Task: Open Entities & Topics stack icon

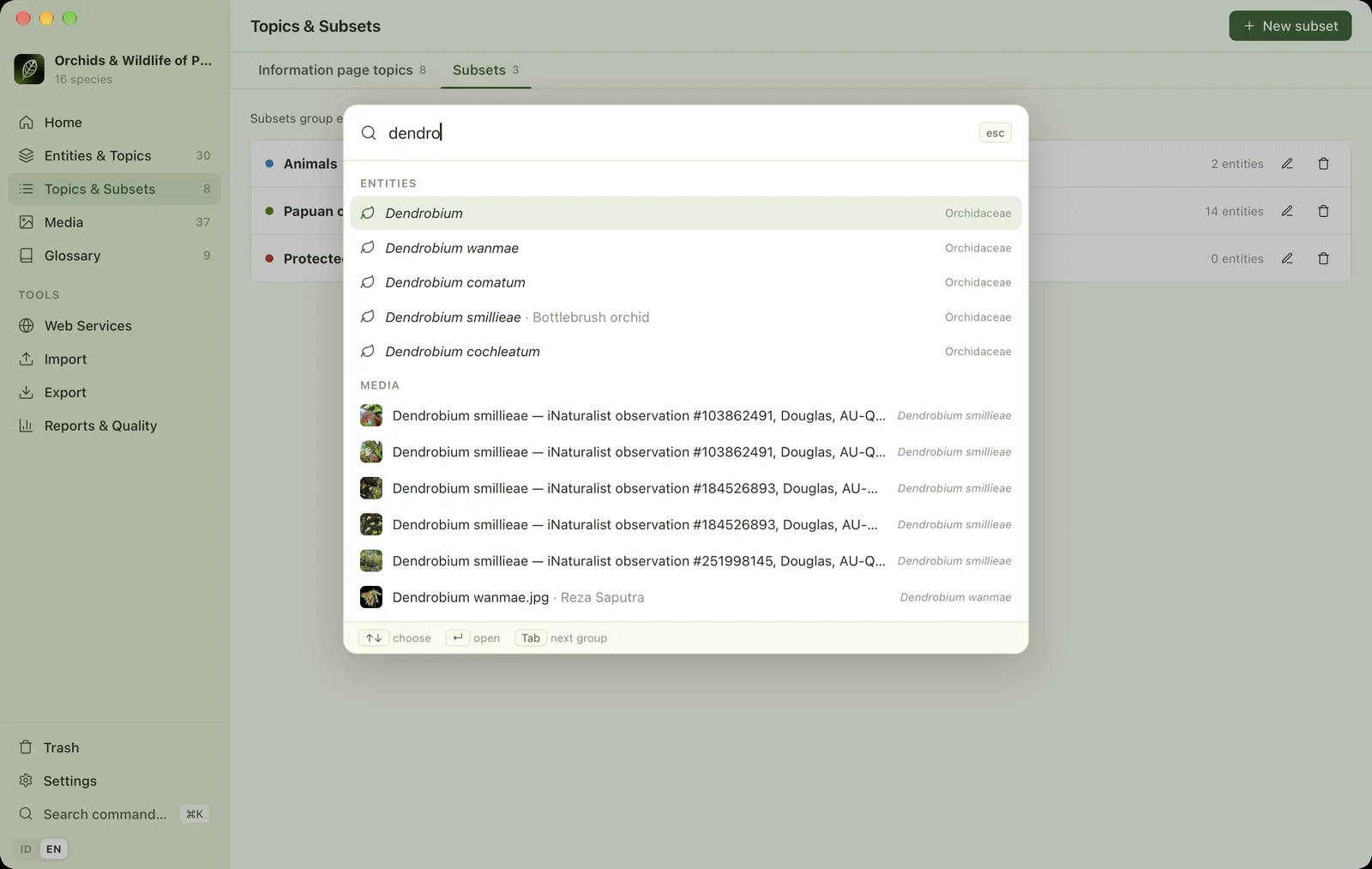Action: click(x=27, y=155)
